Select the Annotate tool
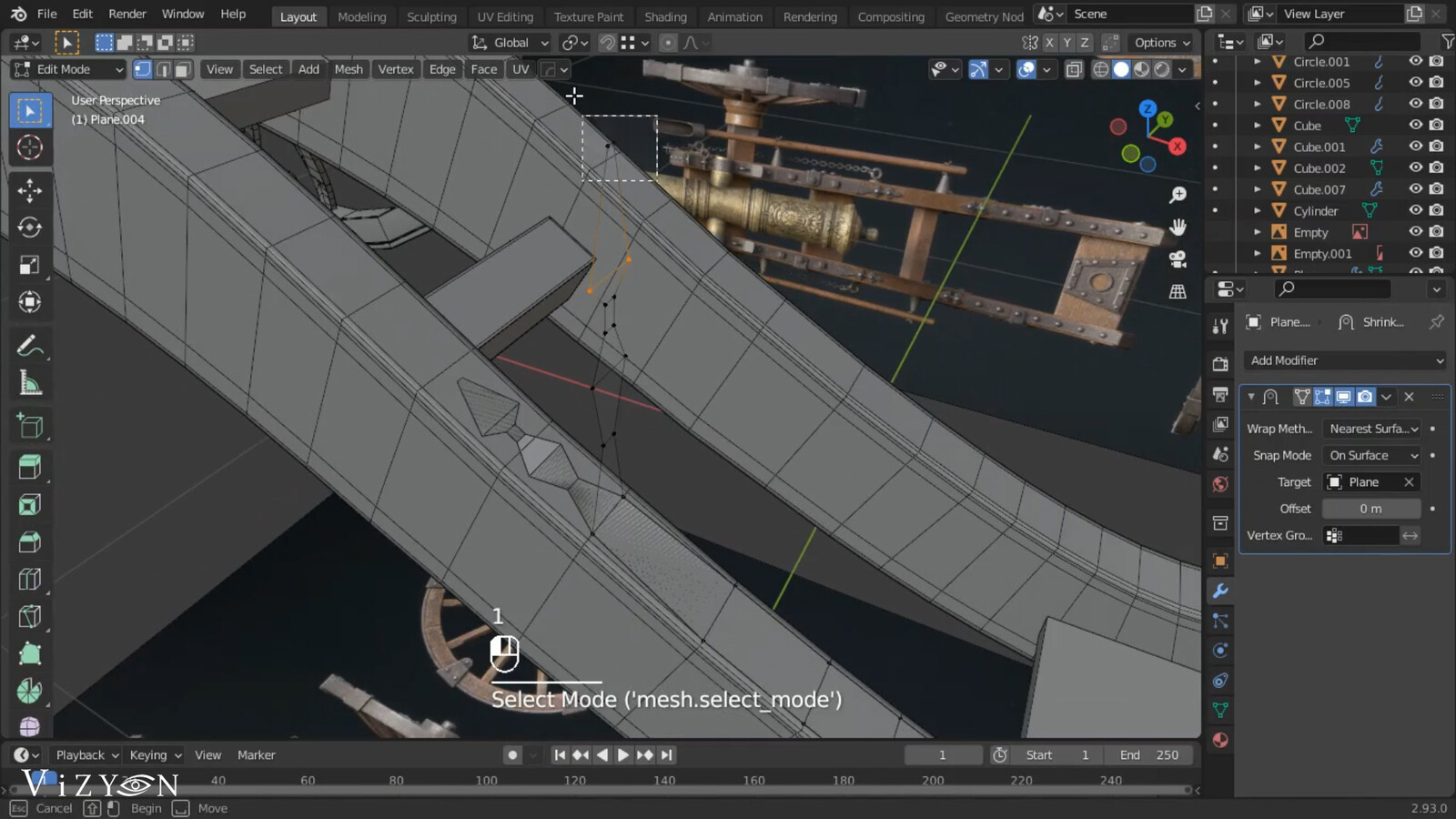1456x819 pixels. pyautogui.click(x=30, y=346)
